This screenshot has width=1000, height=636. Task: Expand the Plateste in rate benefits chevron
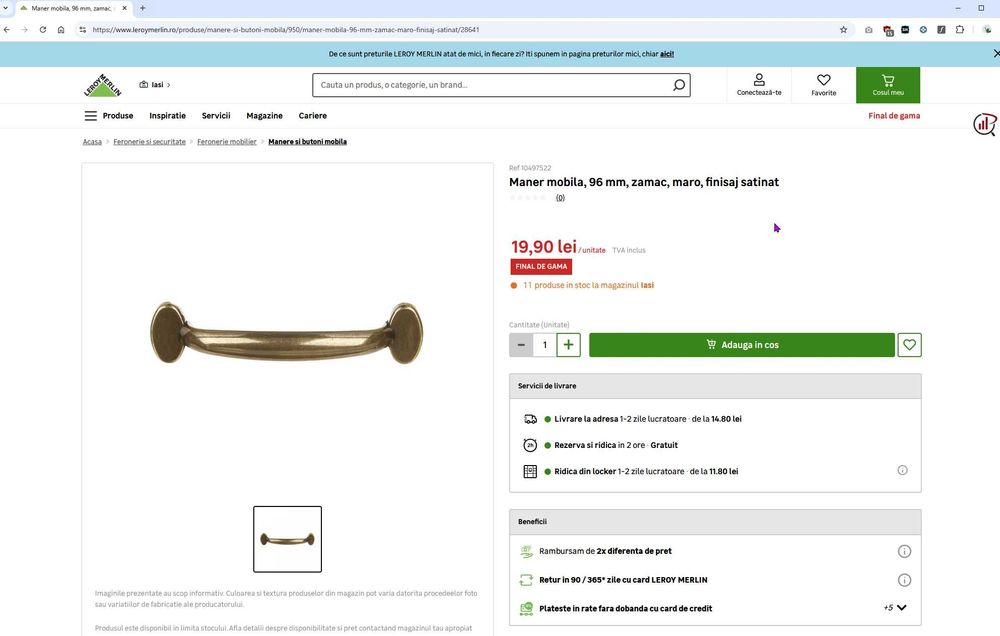point(901,608)
